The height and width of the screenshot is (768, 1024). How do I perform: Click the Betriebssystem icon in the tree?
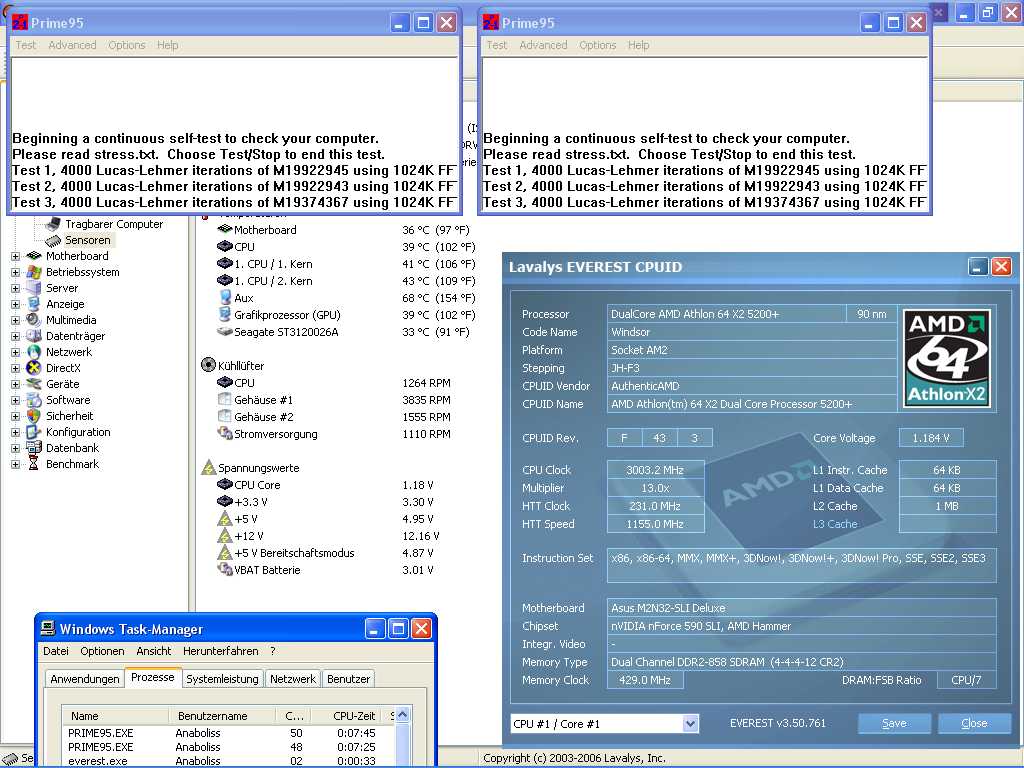(x=33, y=272)
